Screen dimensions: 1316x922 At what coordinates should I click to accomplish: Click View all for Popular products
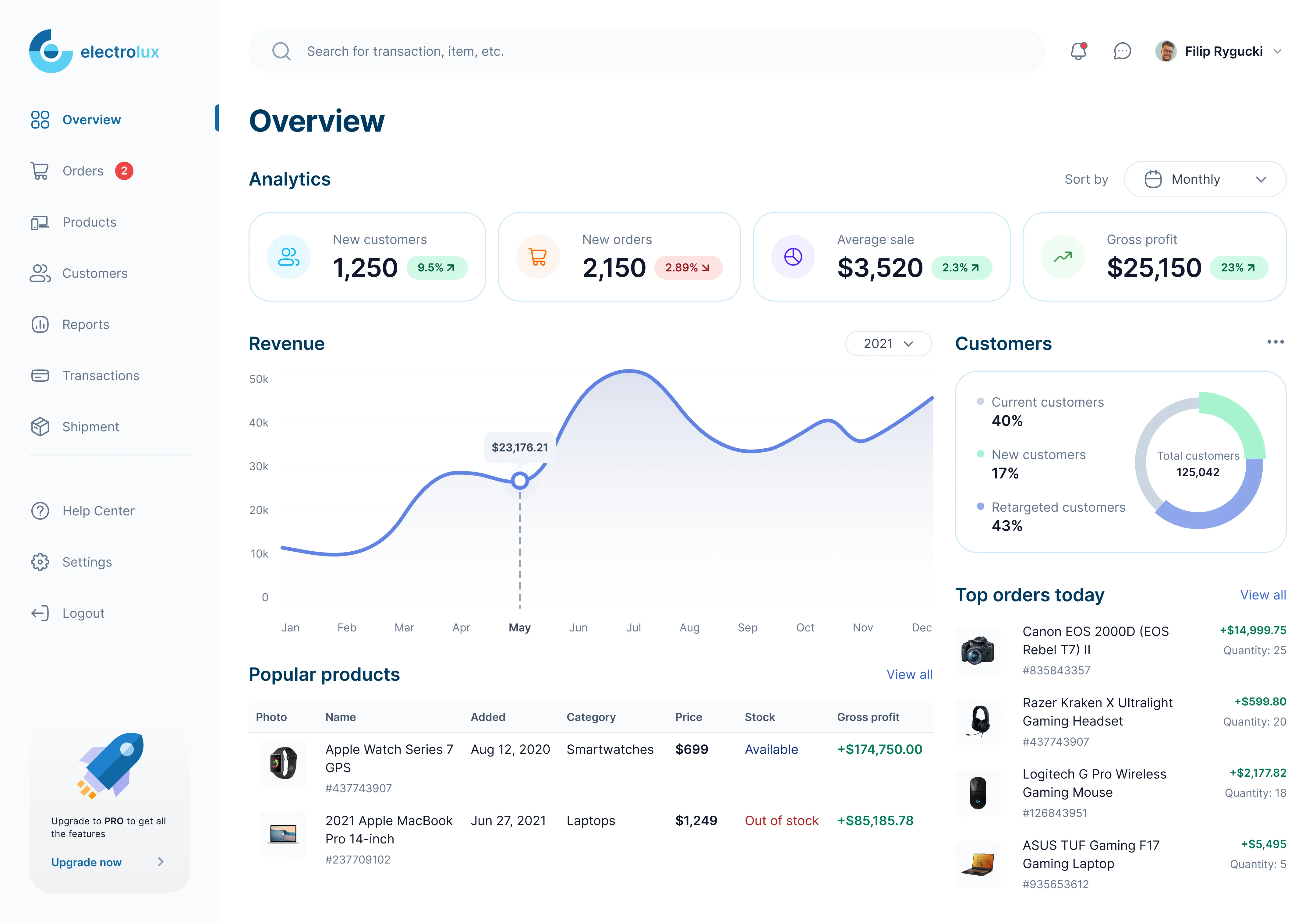coord(909,674)
